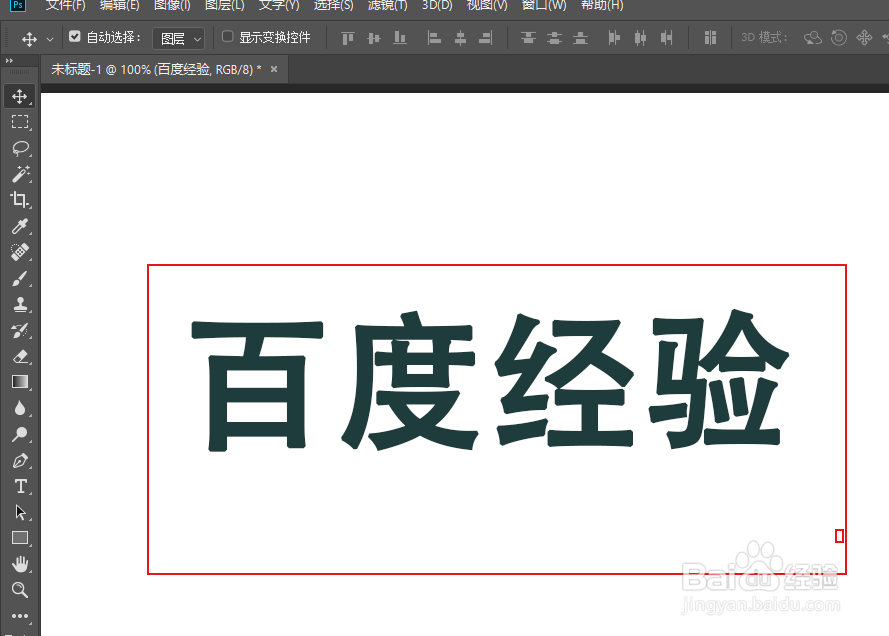Distribute left edges of layers
Image resolution: width=889 pixels, height=636 pixels.
pos(614,38)
